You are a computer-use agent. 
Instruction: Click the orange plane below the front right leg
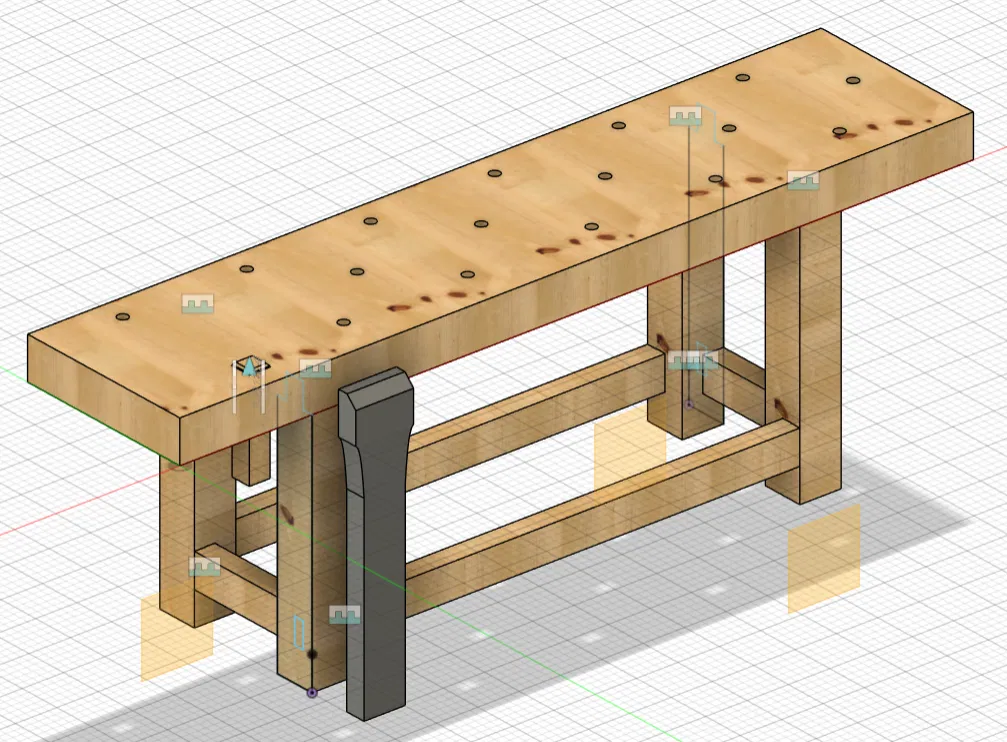click(824, 559)
